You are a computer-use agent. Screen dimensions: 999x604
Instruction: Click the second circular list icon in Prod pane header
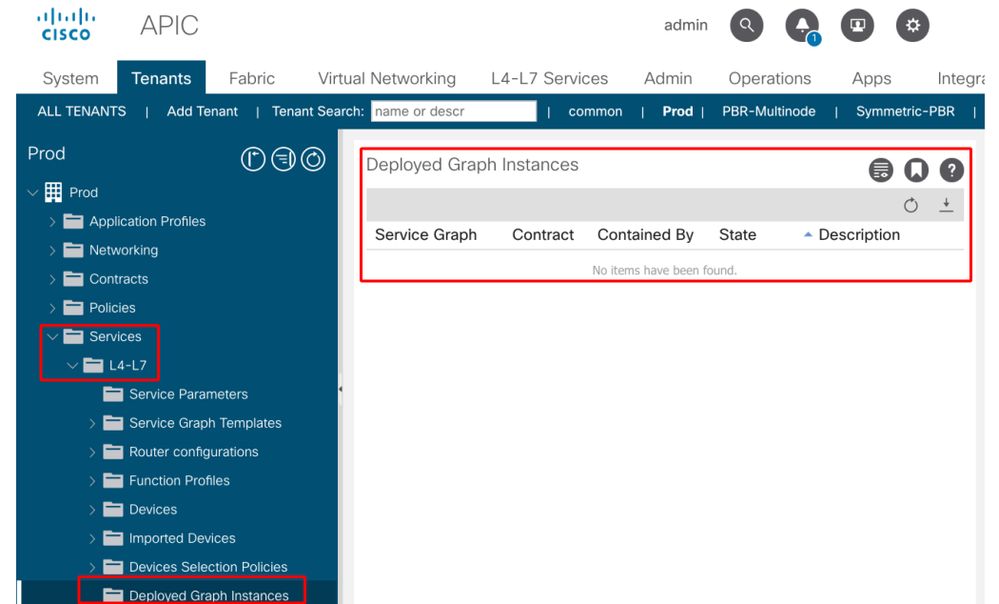(x=284, y=159)
